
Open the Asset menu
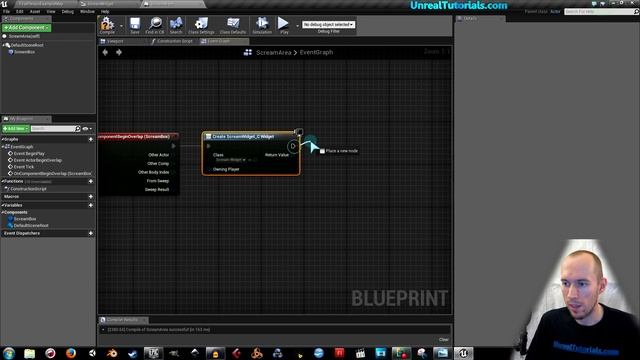pos(35,11)
